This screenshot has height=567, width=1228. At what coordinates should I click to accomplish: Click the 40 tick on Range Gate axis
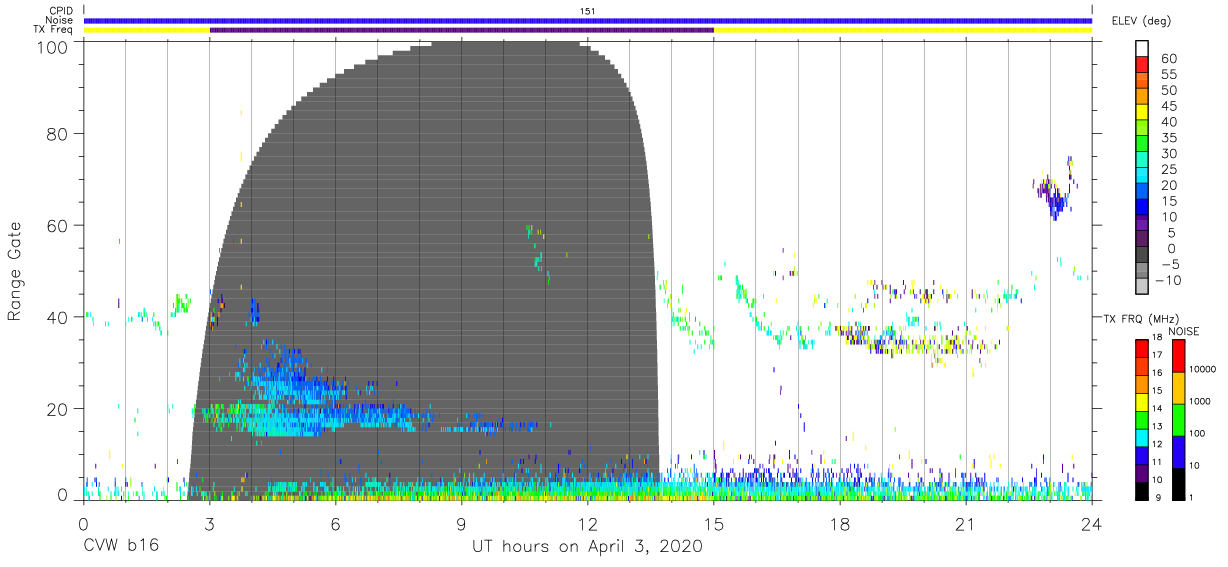[57, 317]
